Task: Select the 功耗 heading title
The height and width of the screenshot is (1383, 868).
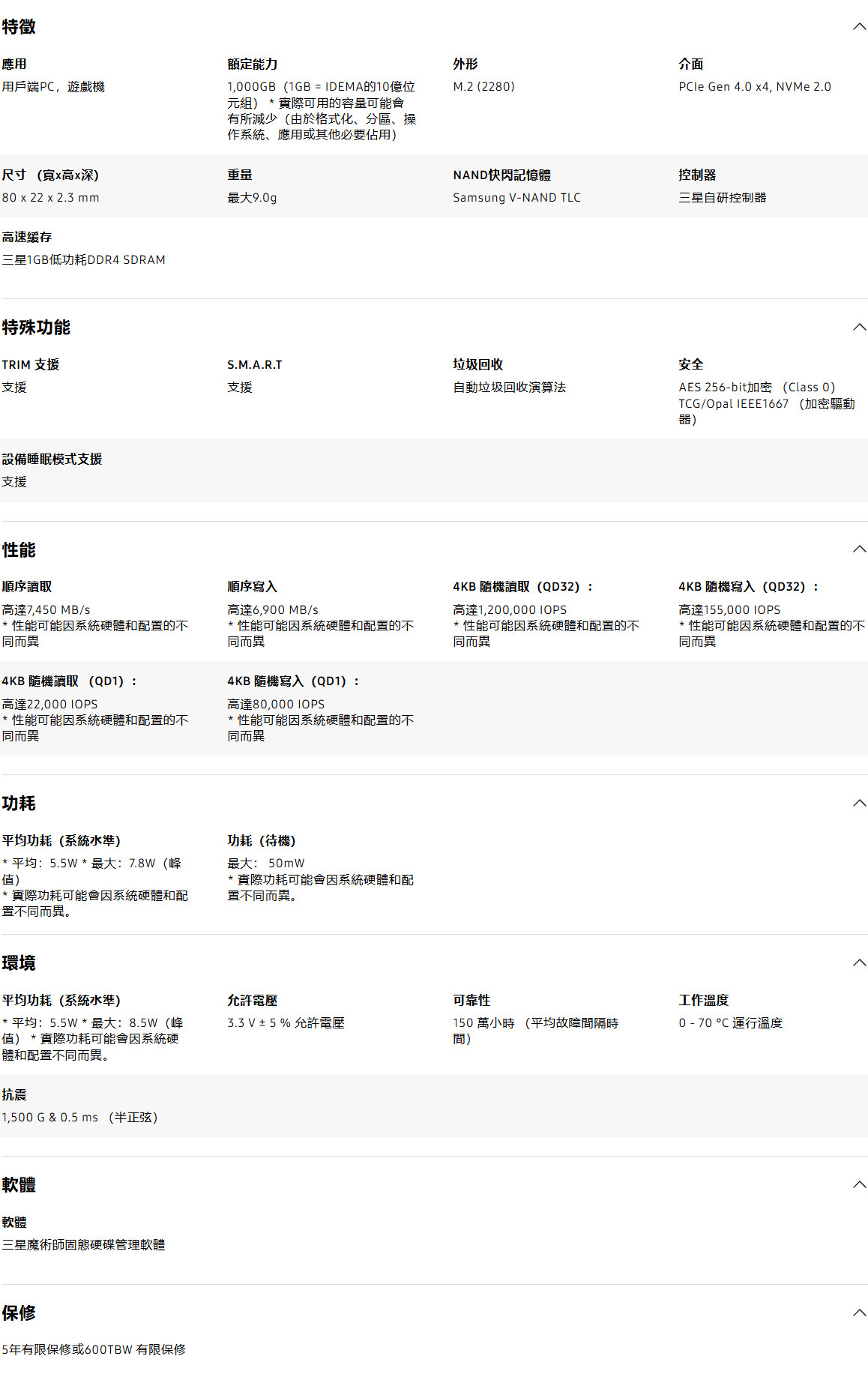Action: [19, 804]
